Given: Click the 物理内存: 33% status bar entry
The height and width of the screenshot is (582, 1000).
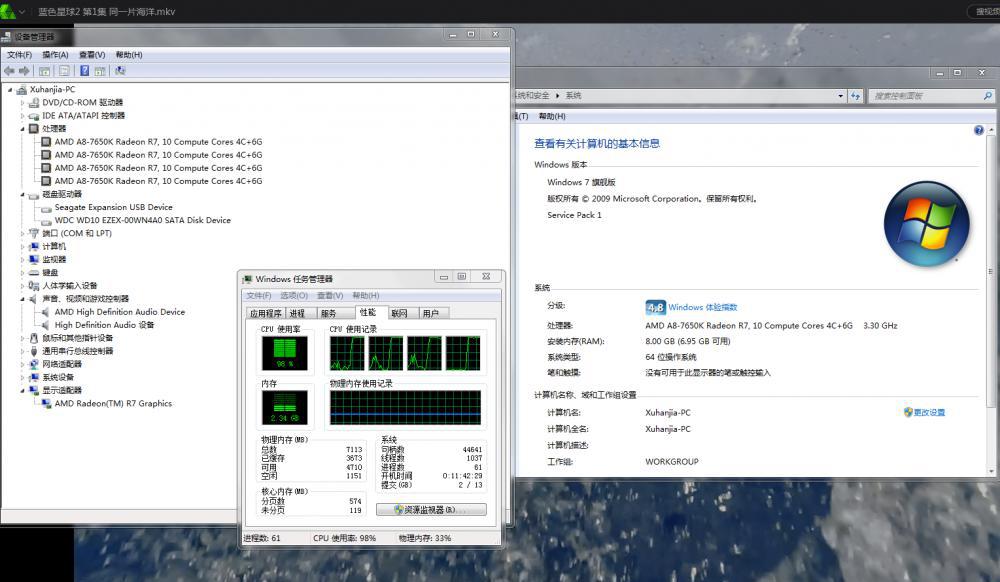Looking at the screenshot, I should click(425, 538).
